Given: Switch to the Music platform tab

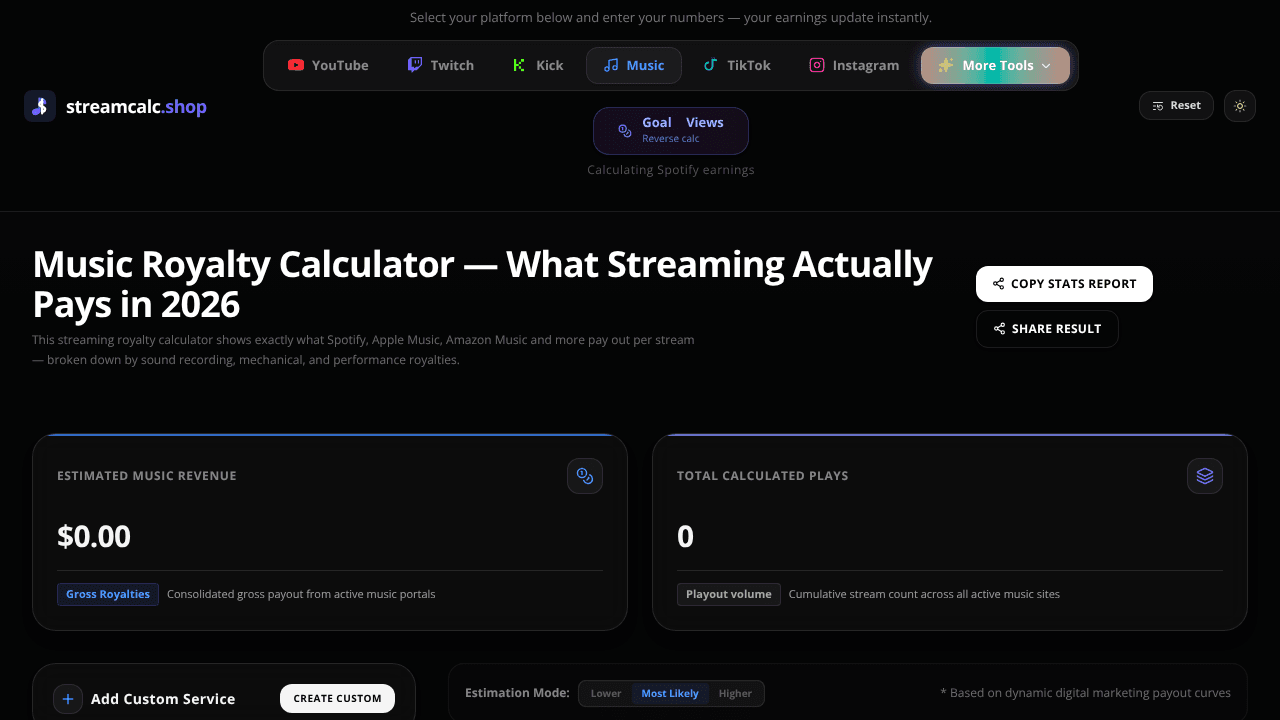Looking at the screenshot, I should [634, 65].
